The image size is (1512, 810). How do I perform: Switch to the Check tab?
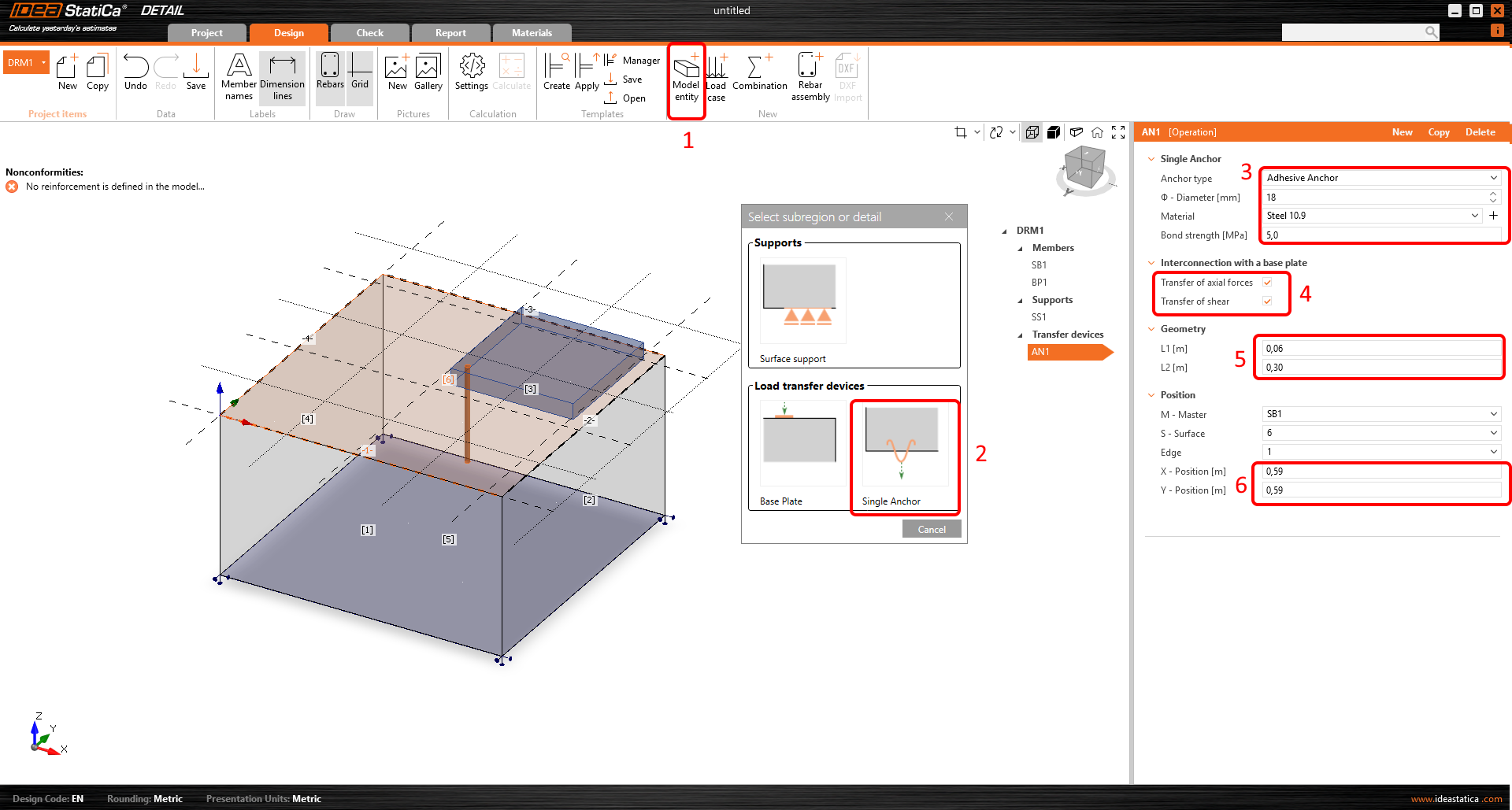[x=369, y=33]
